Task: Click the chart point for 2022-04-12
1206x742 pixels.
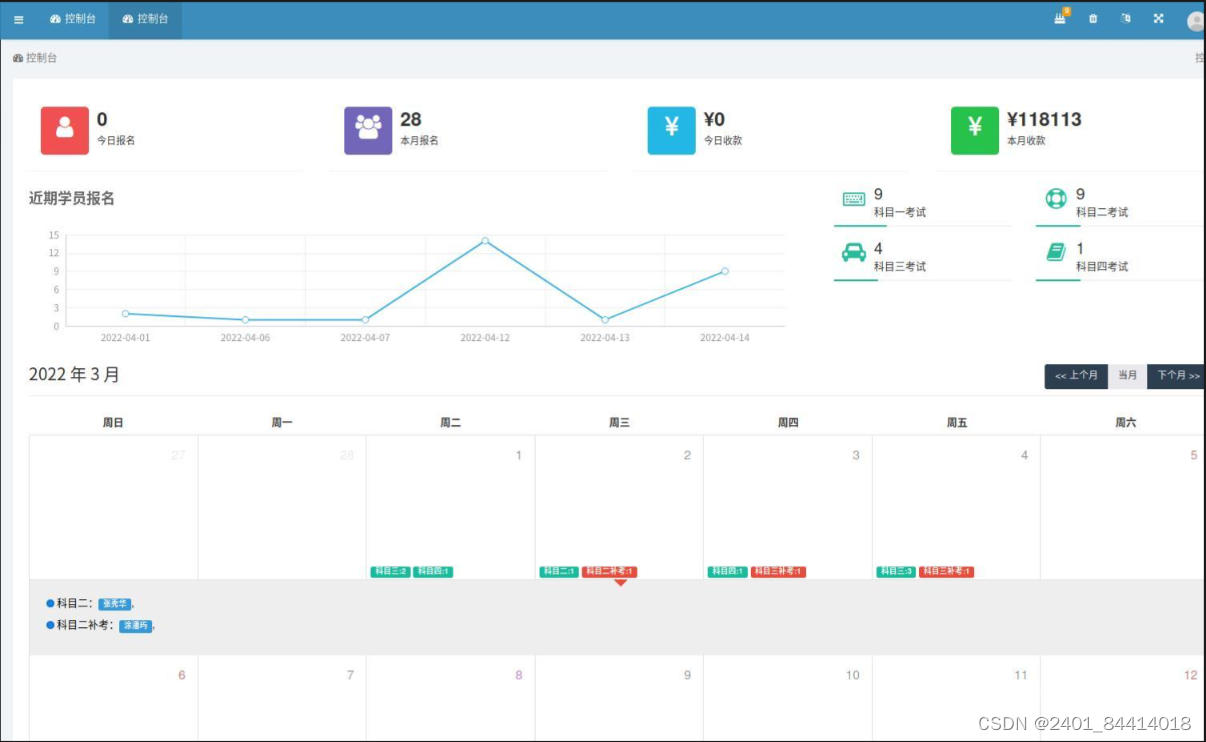Action: point(485,241)
